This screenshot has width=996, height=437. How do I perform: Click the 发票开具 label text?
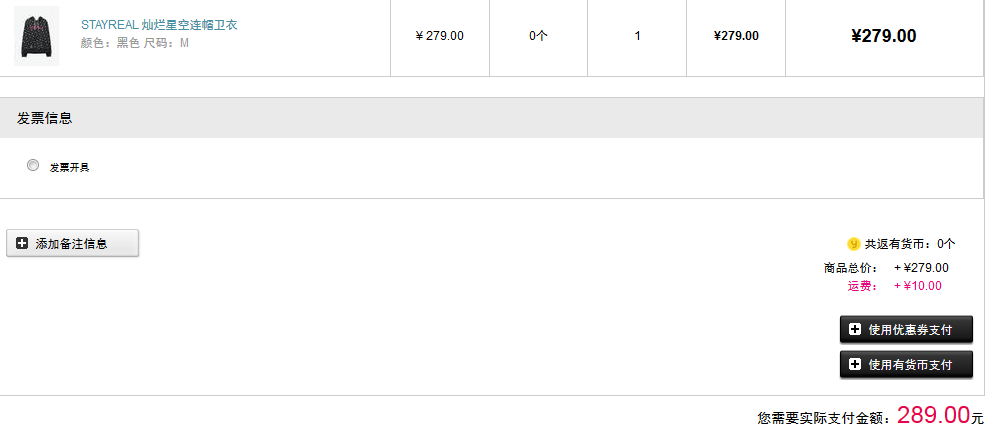click(70, 167)
